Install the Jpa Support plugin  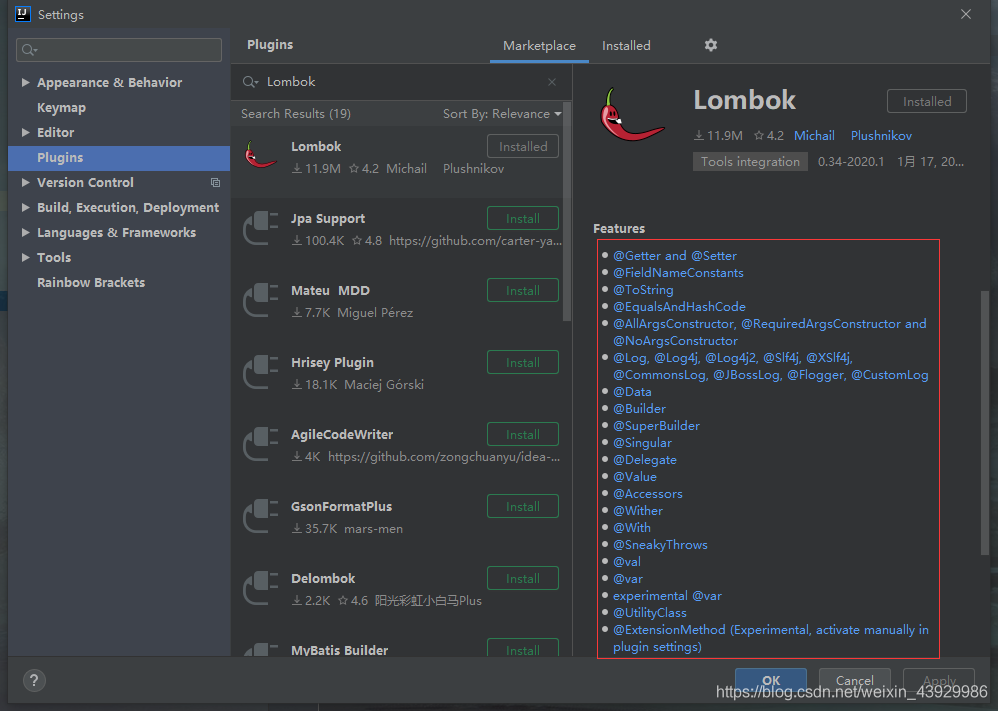523,218
